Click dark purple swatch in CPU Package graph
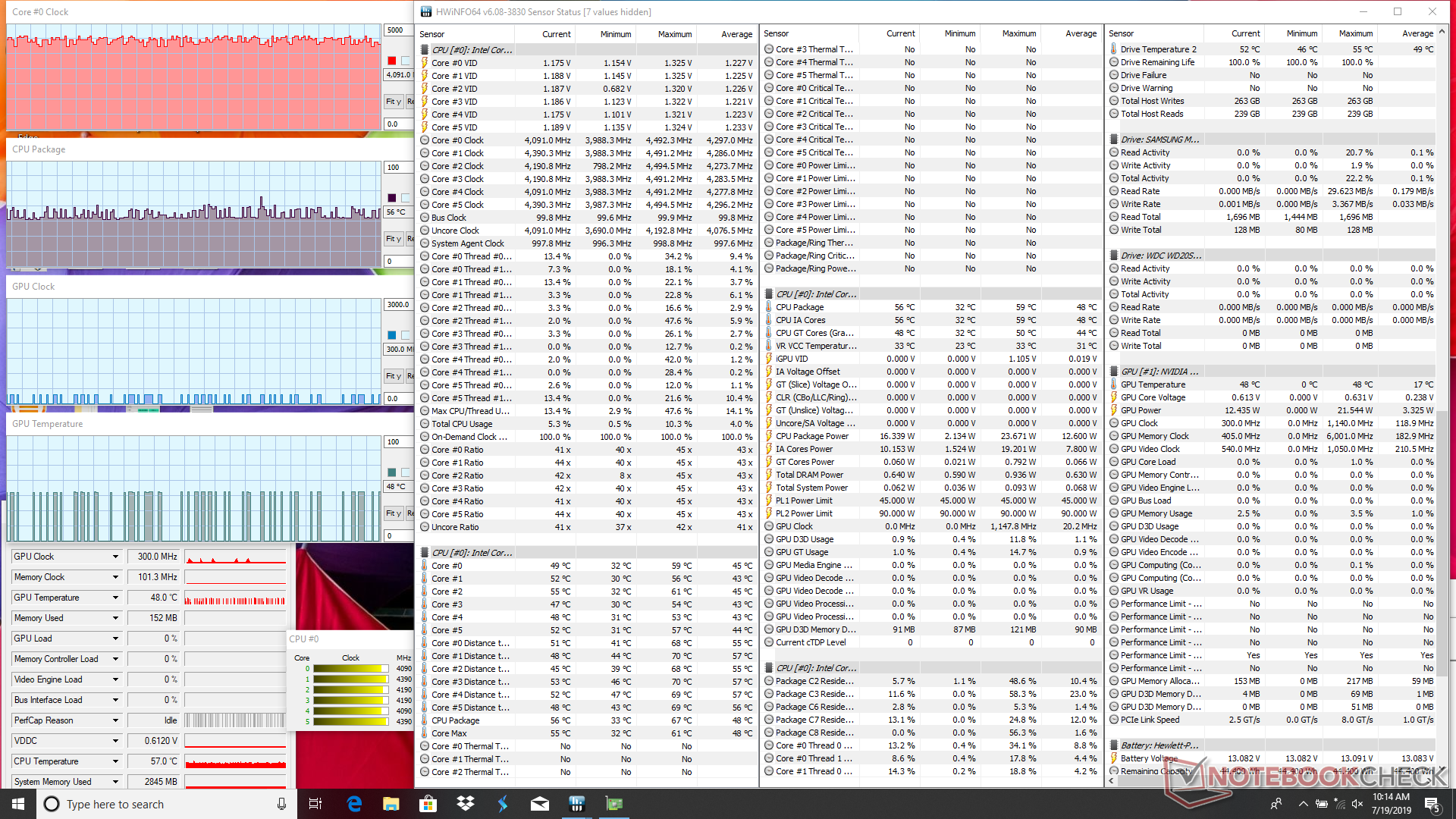This screenshot has width=1456, height=819. [391, 198]
